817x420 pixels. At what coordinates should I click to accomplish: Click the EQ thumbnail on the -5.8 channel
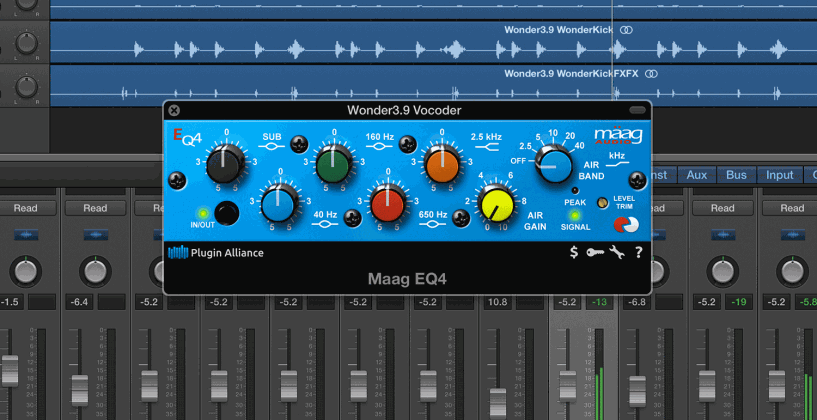792,235
